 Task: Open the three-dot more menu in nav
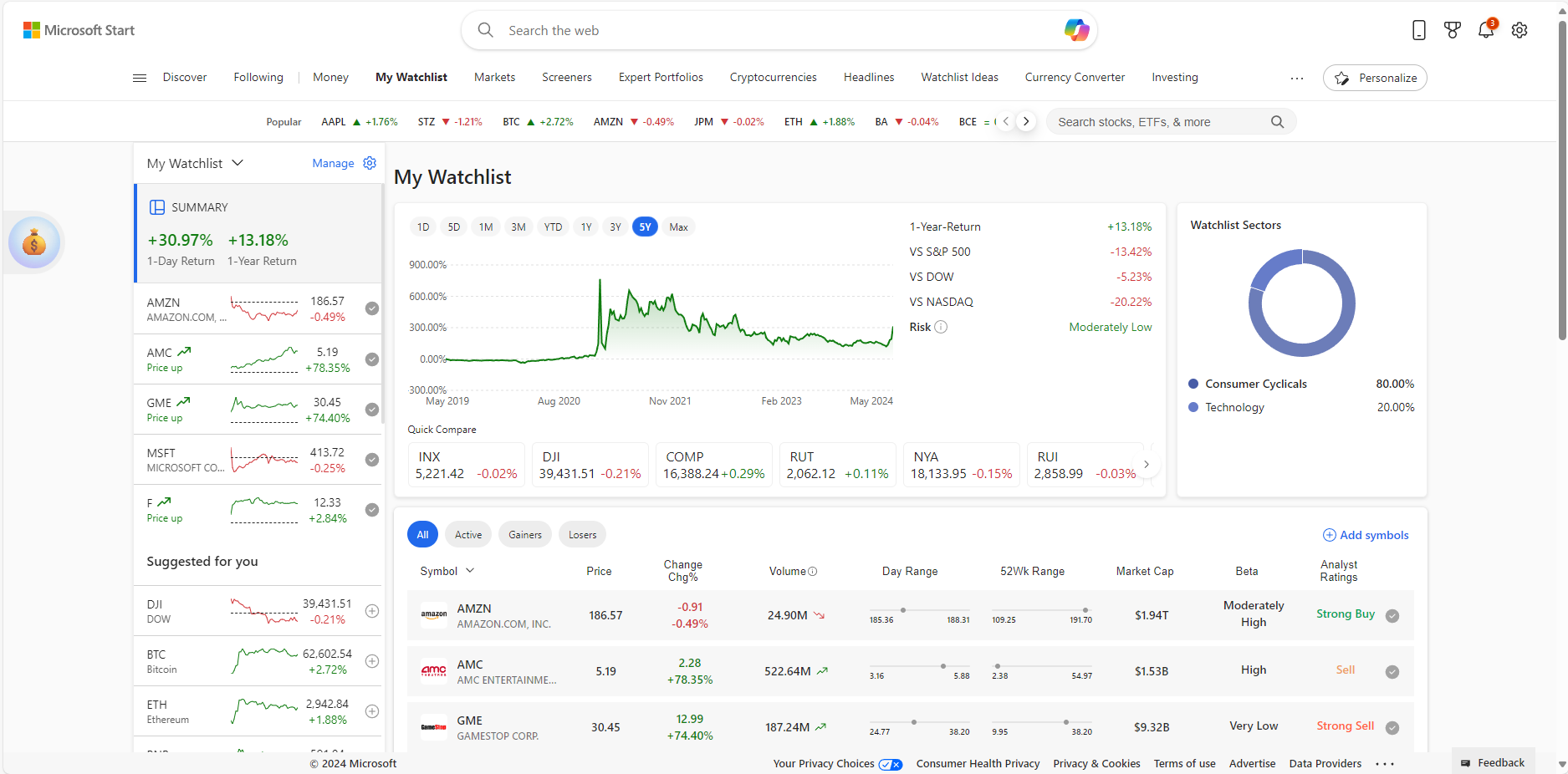pos(1297,78)
